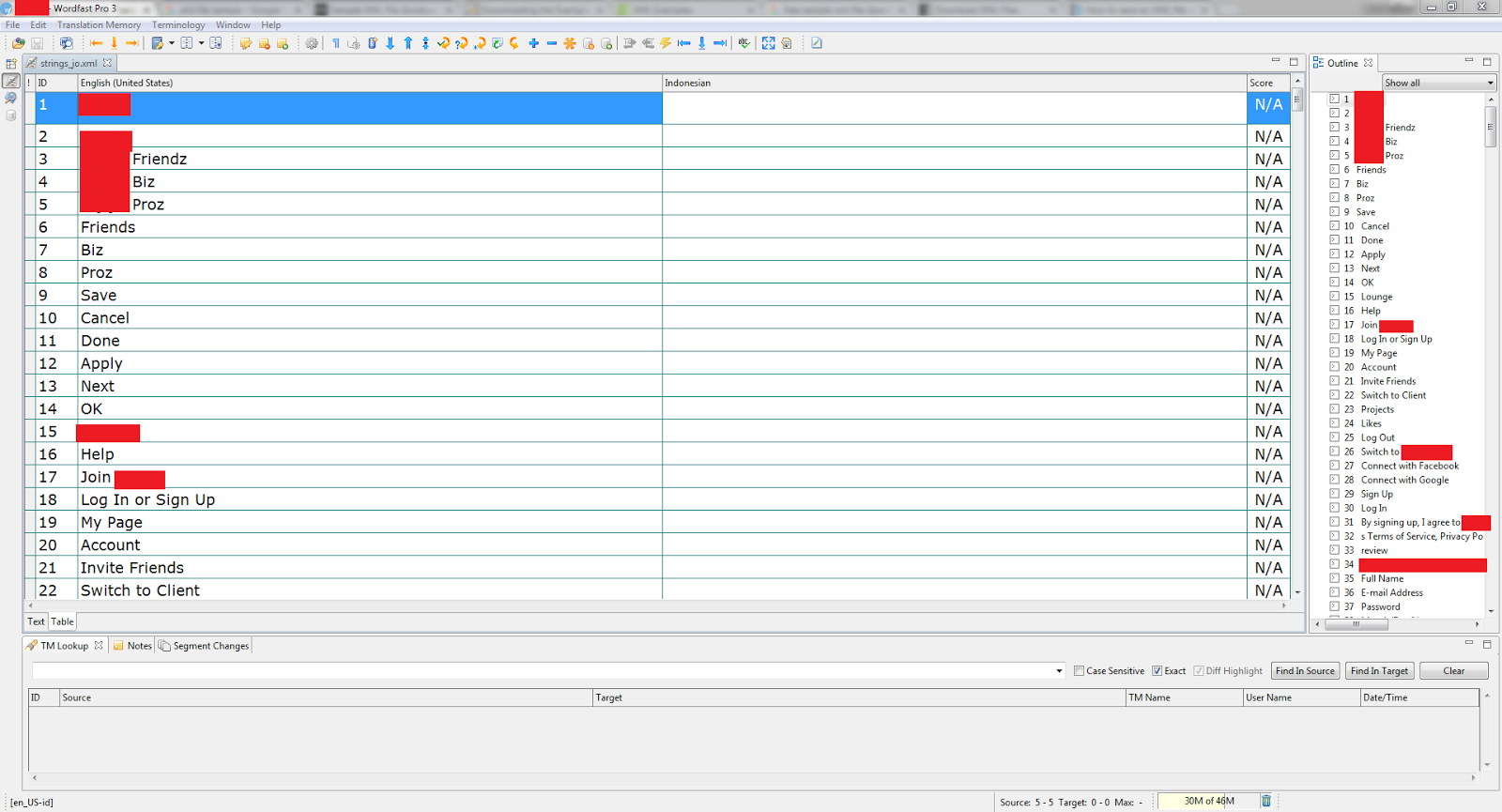
Task: Open the Translation Memory menu
Action: tap(99, 25)
